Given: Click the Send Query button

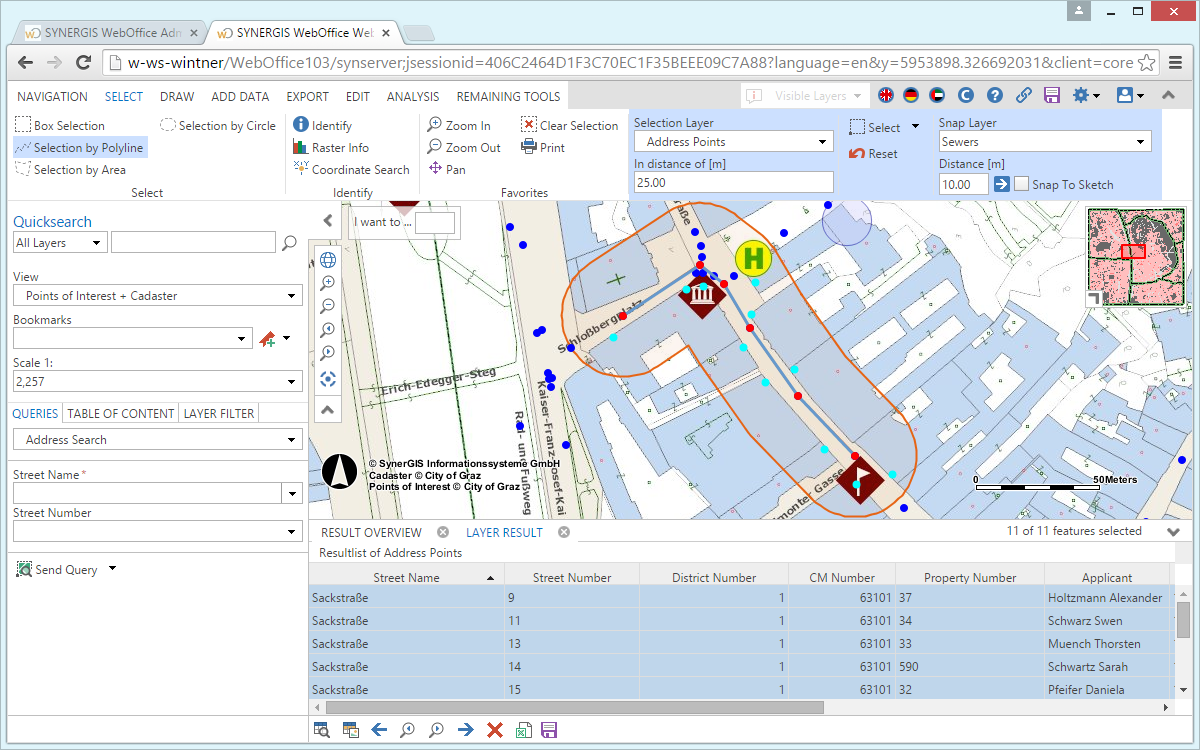Looking at the screenshot, I should coord(57,569).
